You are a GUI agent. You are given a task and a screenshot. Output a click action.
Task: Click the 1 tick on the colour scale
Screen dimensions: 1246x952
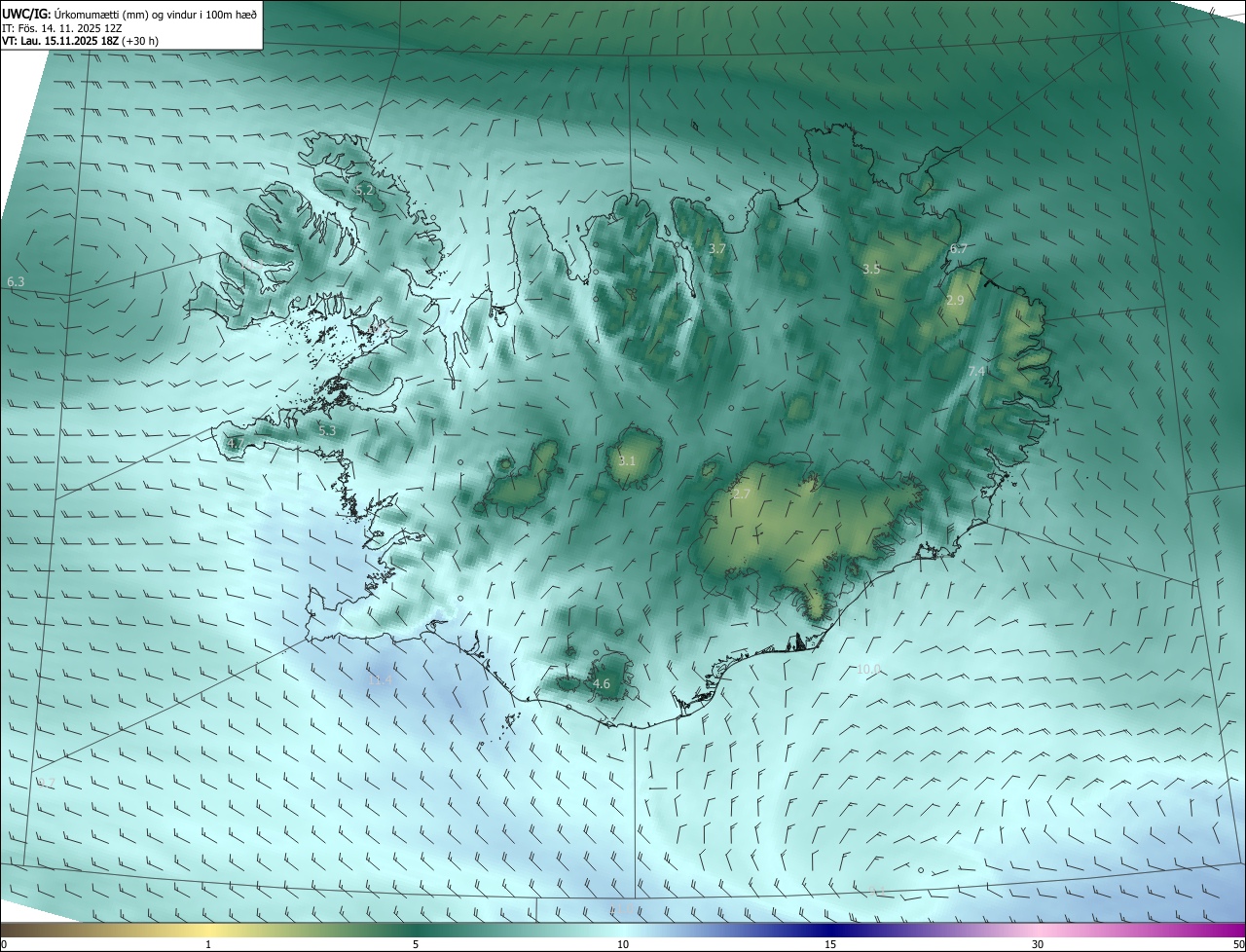pos(208,944)
